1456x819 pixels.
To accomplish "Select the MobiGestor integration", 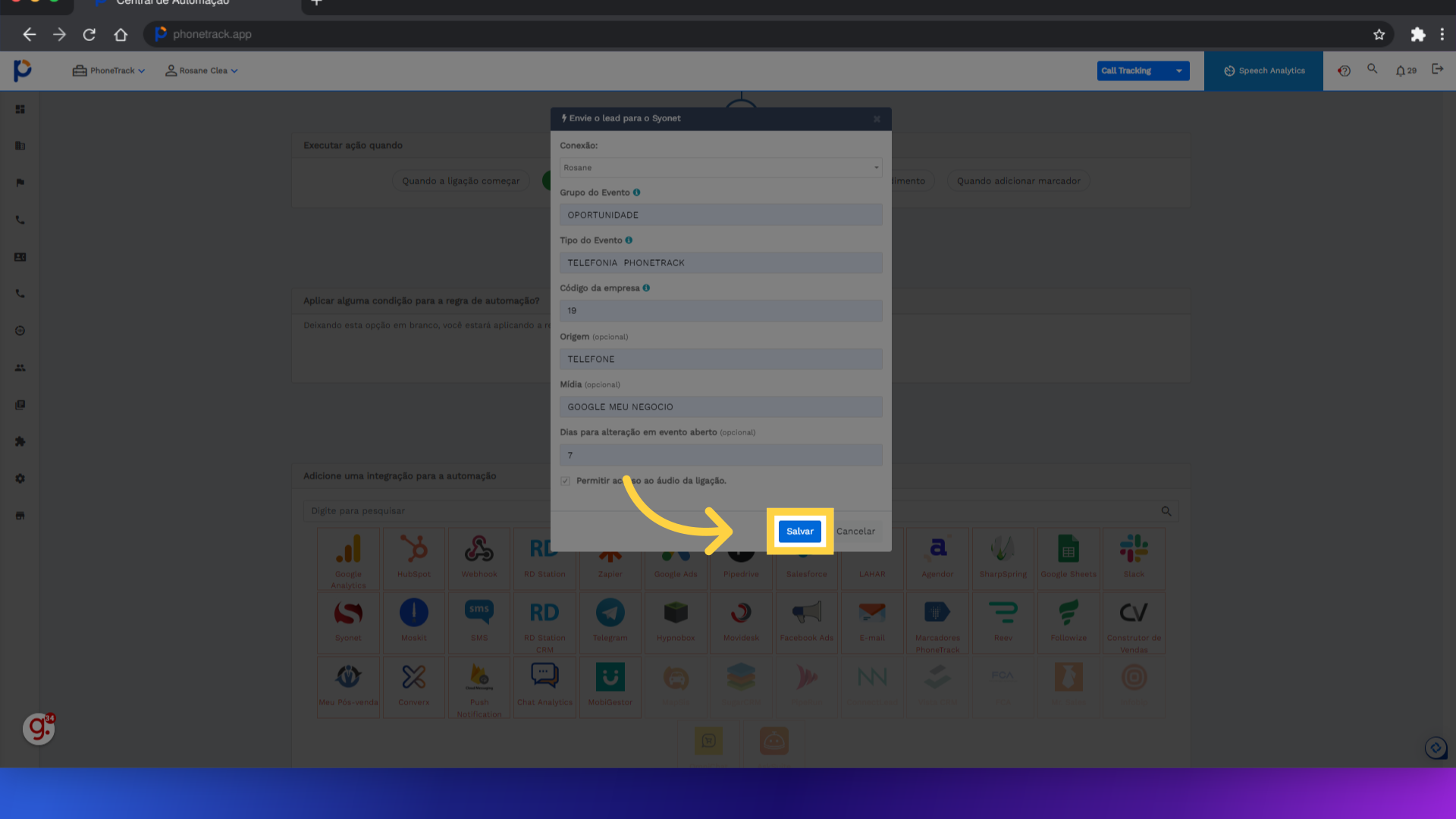I will (610, 687).
